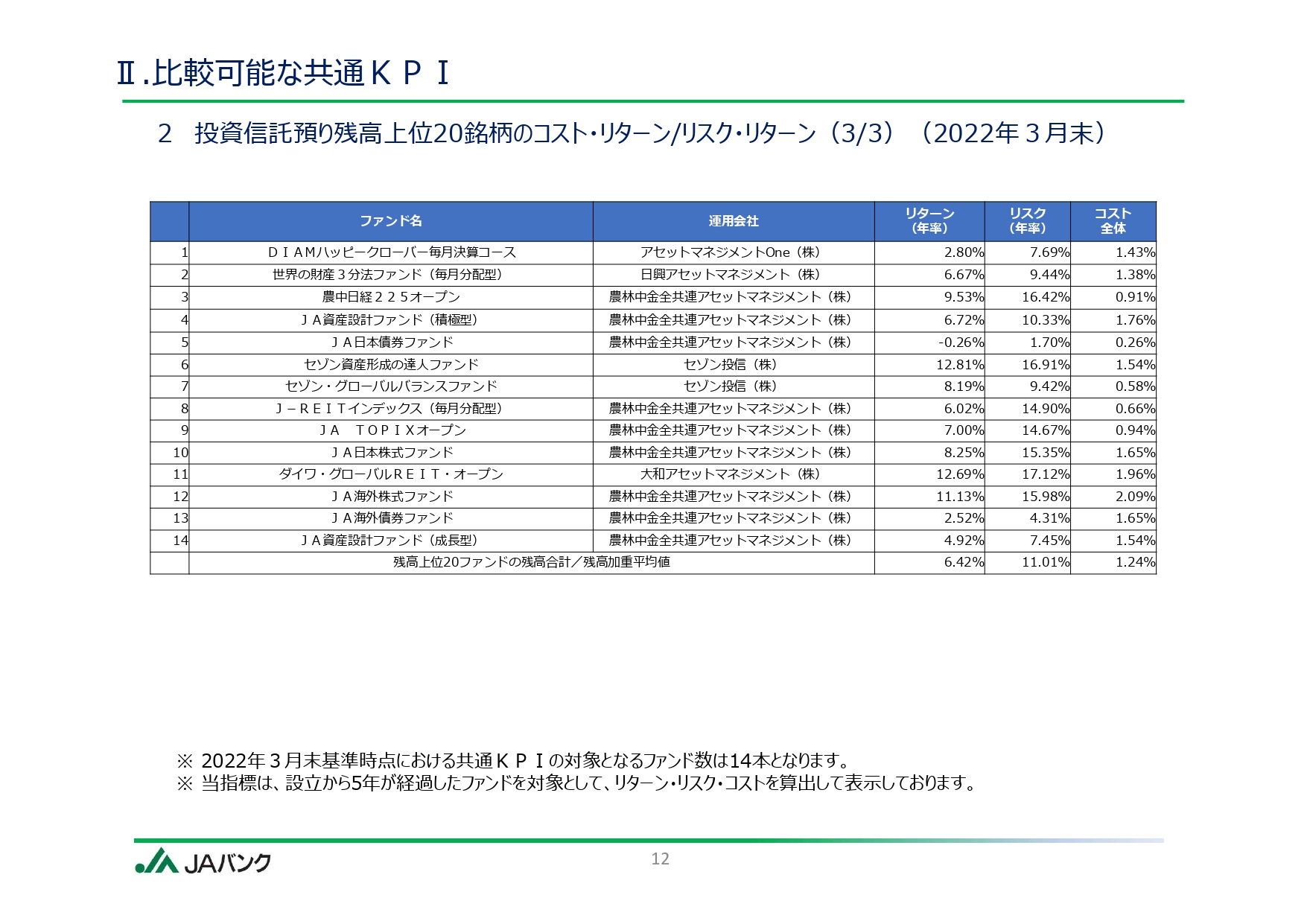Viewport: 1307px width, 924px height.
Task: Click the JAバンク logo in the footer
Action: point(203,861)
